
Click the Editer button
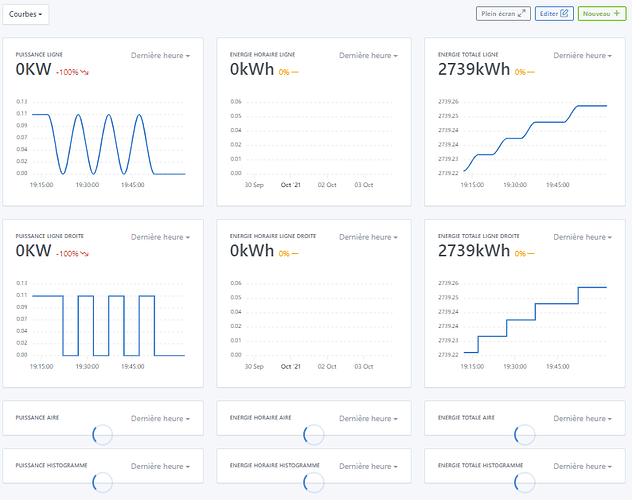pos(554,14)
